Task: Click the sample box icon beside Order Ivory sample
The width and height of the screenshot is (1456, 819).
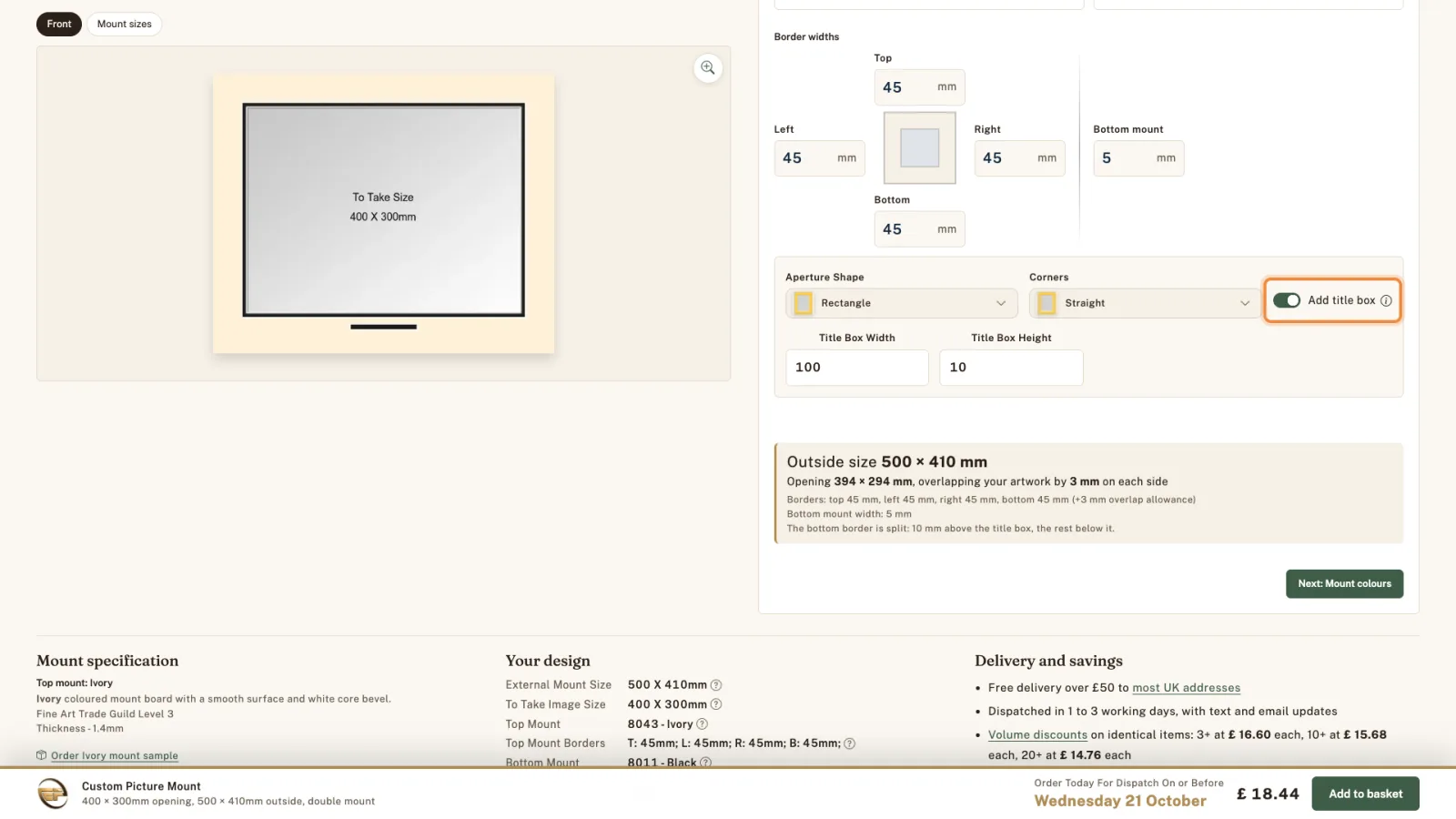Action: (41, 755)
